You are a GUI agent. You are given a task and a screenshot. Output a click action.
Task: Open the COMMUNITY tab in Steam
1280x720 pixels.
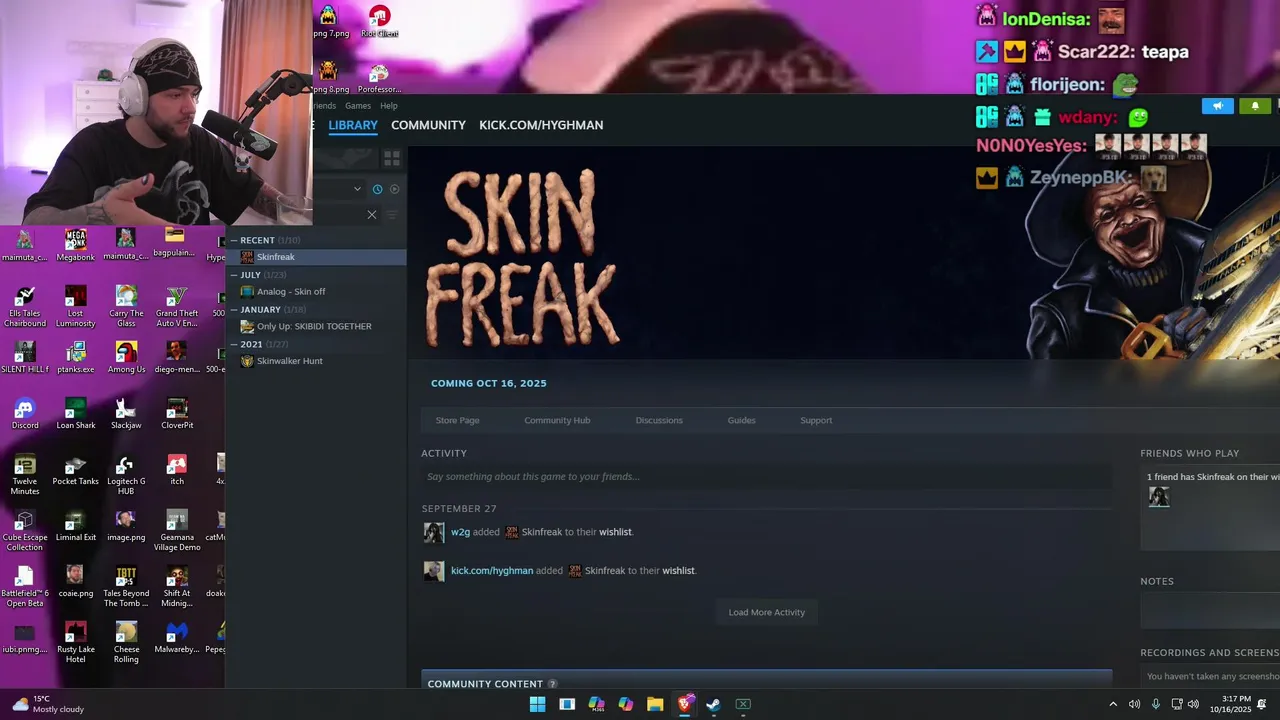[x=428, y=125]
